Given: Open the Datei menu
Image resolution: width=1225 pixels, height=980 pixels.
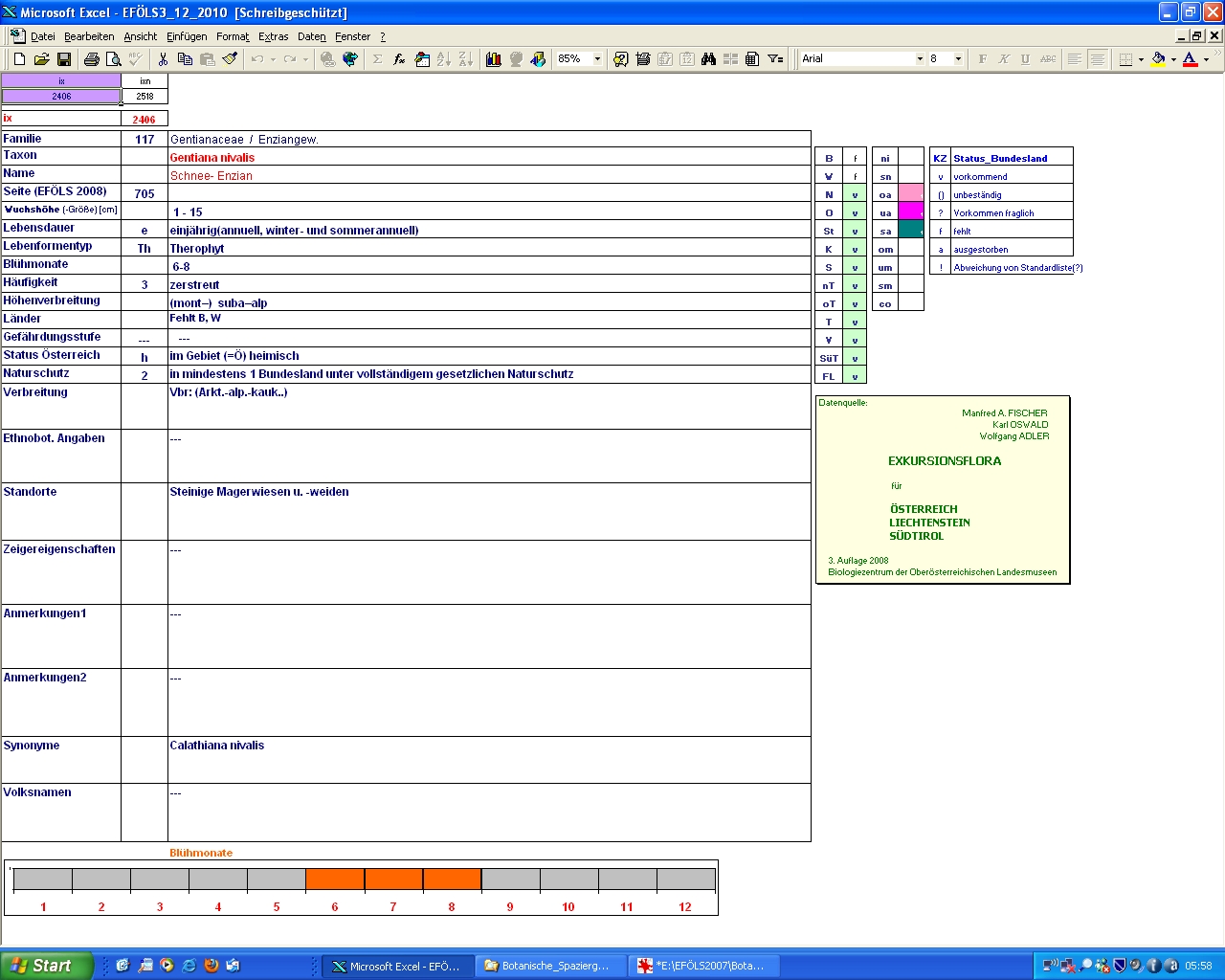Looking at the screenshot, I should point(43,36).
